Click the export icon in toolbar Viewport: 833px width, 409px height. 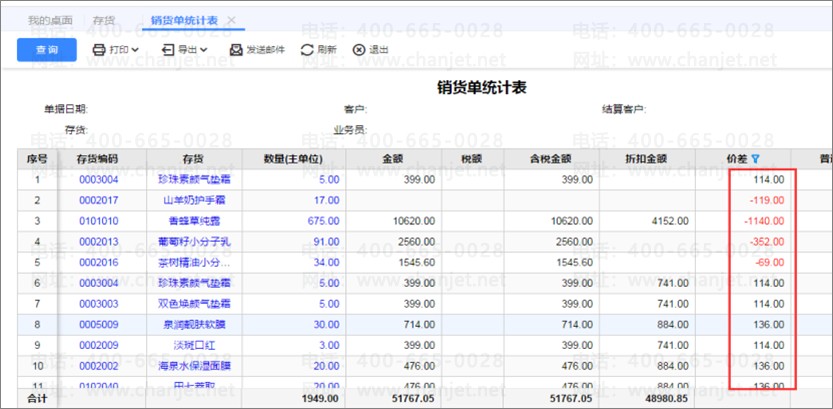click(168, 49)
